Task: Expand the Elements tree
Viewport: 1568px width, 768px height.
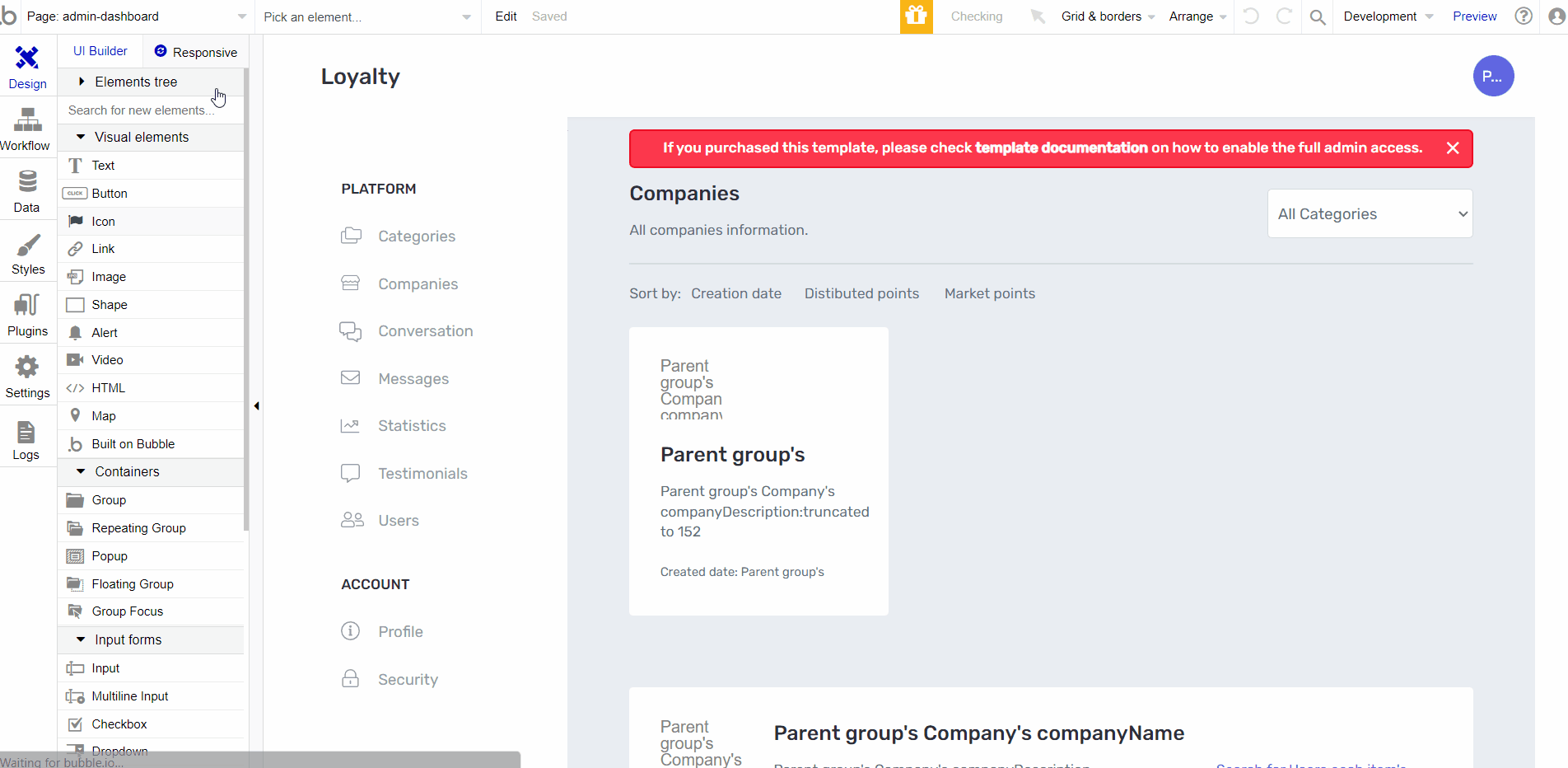Action: tap(151, 82)
